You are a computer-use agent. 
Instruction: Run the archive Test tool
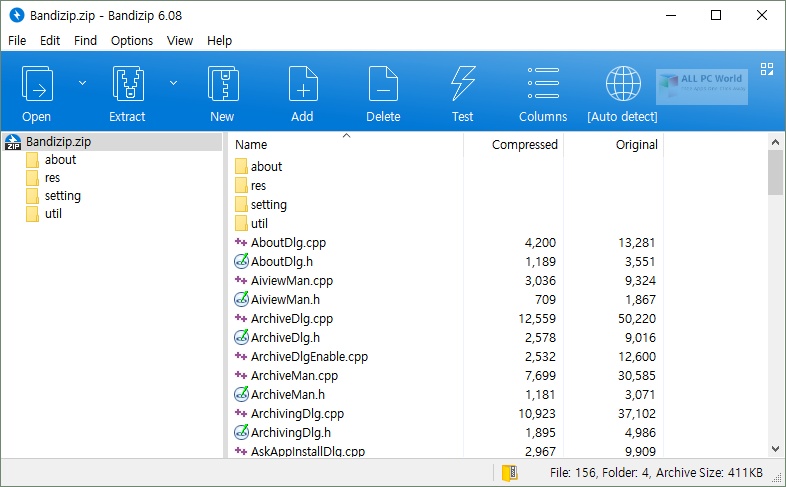click(x=462, y=85)
